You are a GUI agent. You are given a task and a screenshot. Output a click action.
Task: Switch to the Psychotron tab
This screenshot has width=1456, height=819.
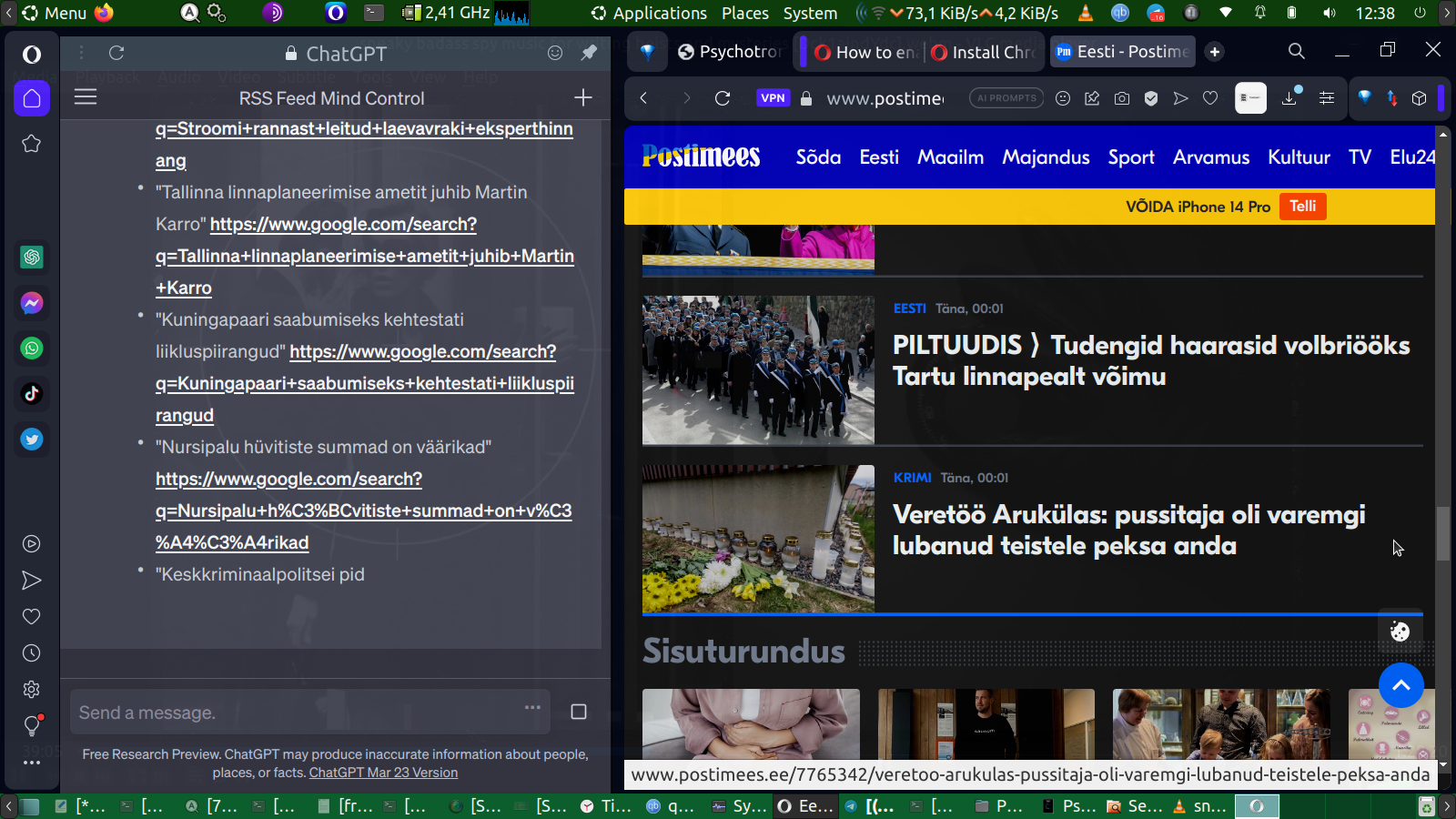pos(730,52)
